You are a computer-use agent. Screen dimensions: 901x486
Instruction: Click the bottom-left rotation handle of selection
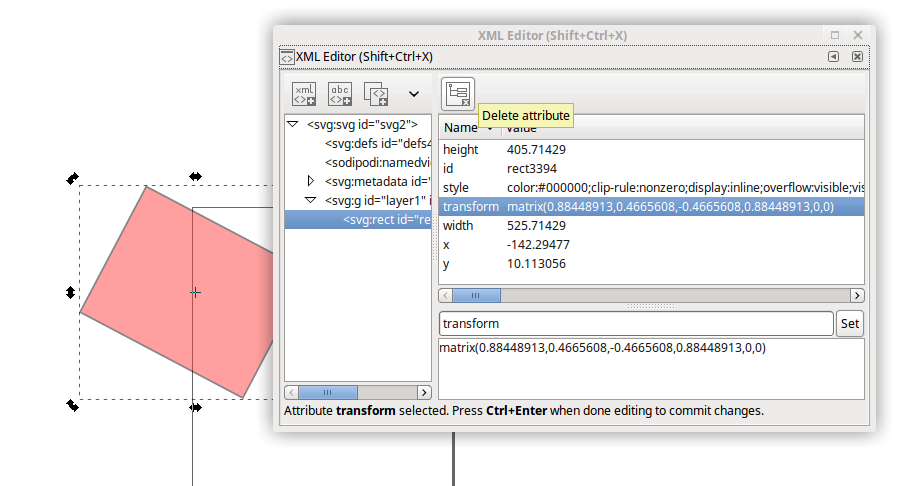[x=72, y=405]
